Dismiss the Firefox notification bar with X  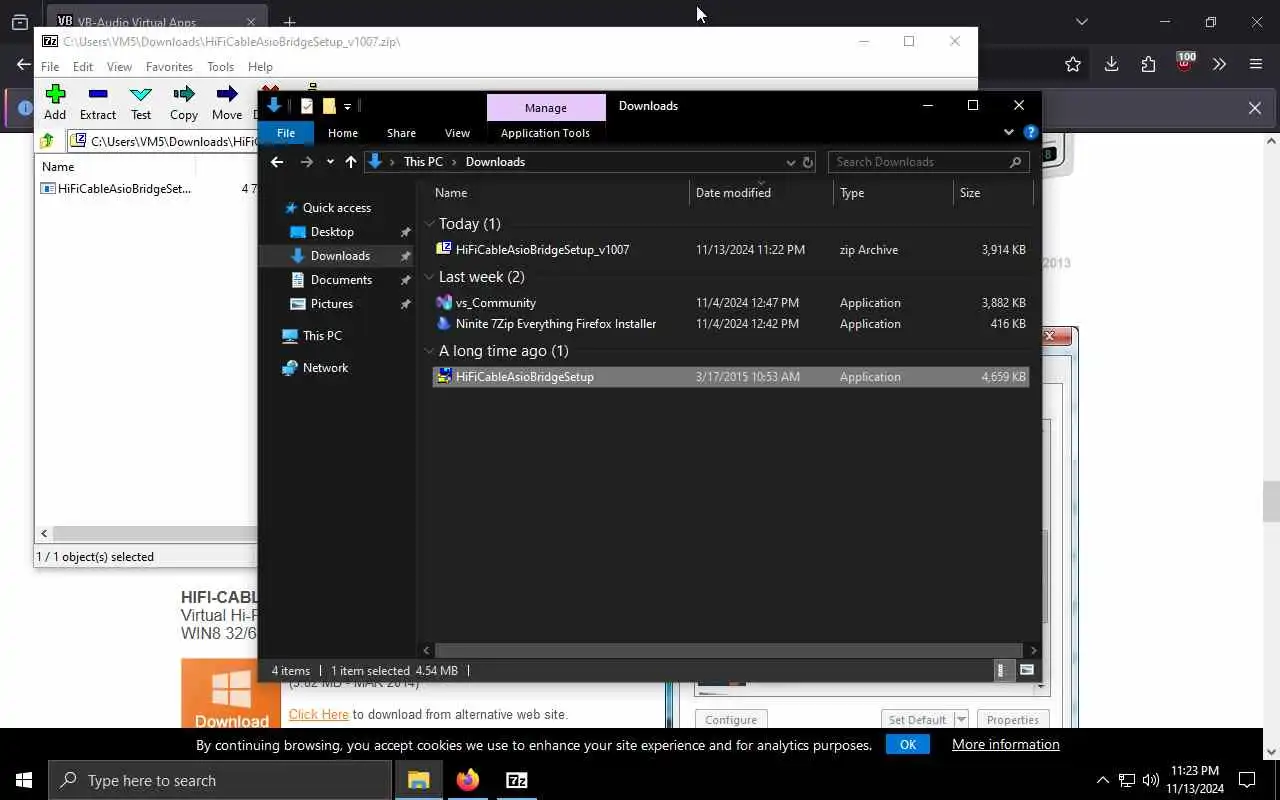pos(1255,108)
